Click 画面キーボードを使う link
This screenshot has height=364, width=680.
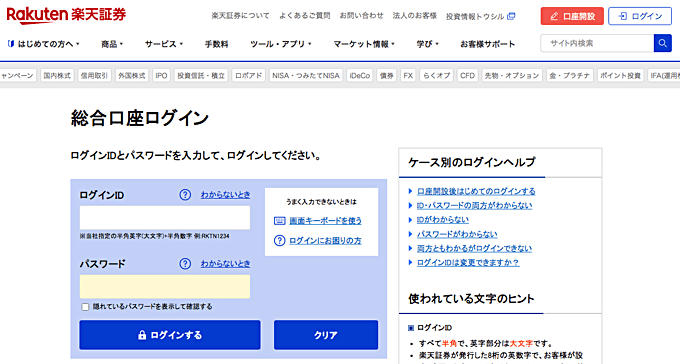point(325,221)
